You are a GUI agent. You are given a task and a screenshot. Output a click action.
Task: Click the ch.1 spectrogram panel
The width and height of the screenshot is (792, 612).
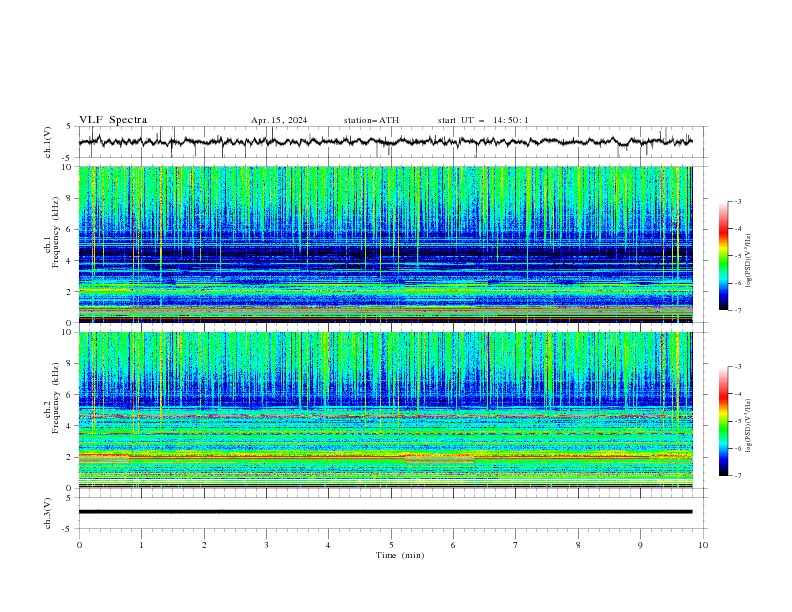point(385,244)
